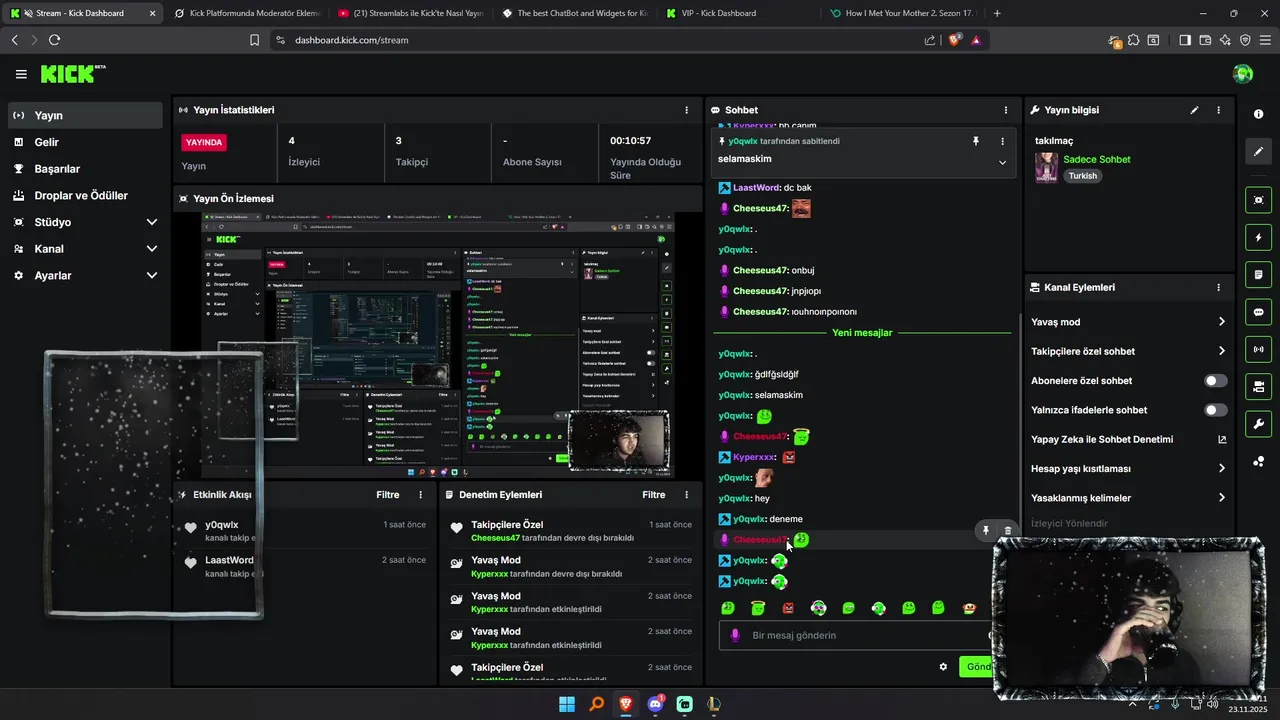Click the Kick logo
Viewport: 1280px width, 720px height.
click(x=72, y=74)
